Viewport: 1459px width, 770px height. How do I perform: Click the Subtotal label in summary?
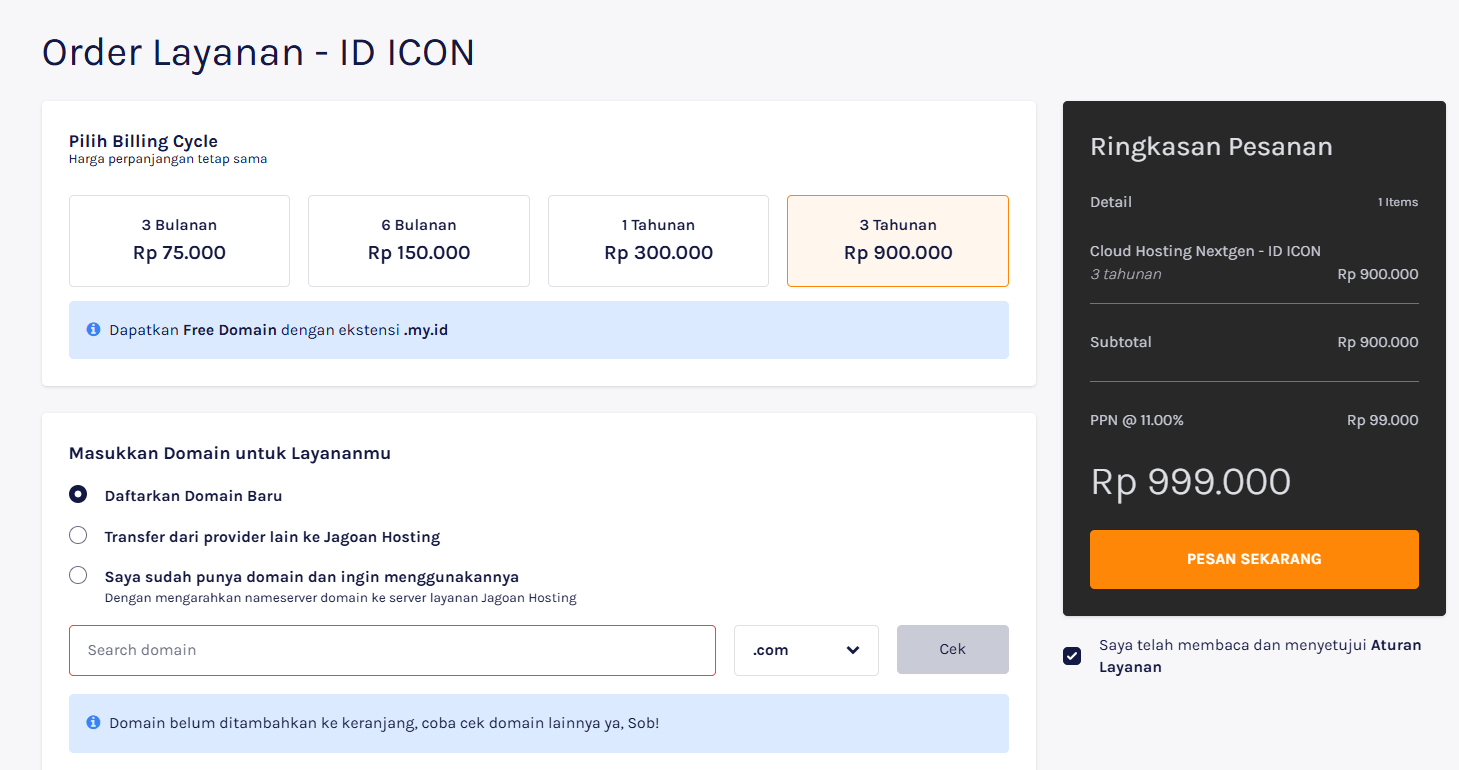click(x=1121, y=342)
